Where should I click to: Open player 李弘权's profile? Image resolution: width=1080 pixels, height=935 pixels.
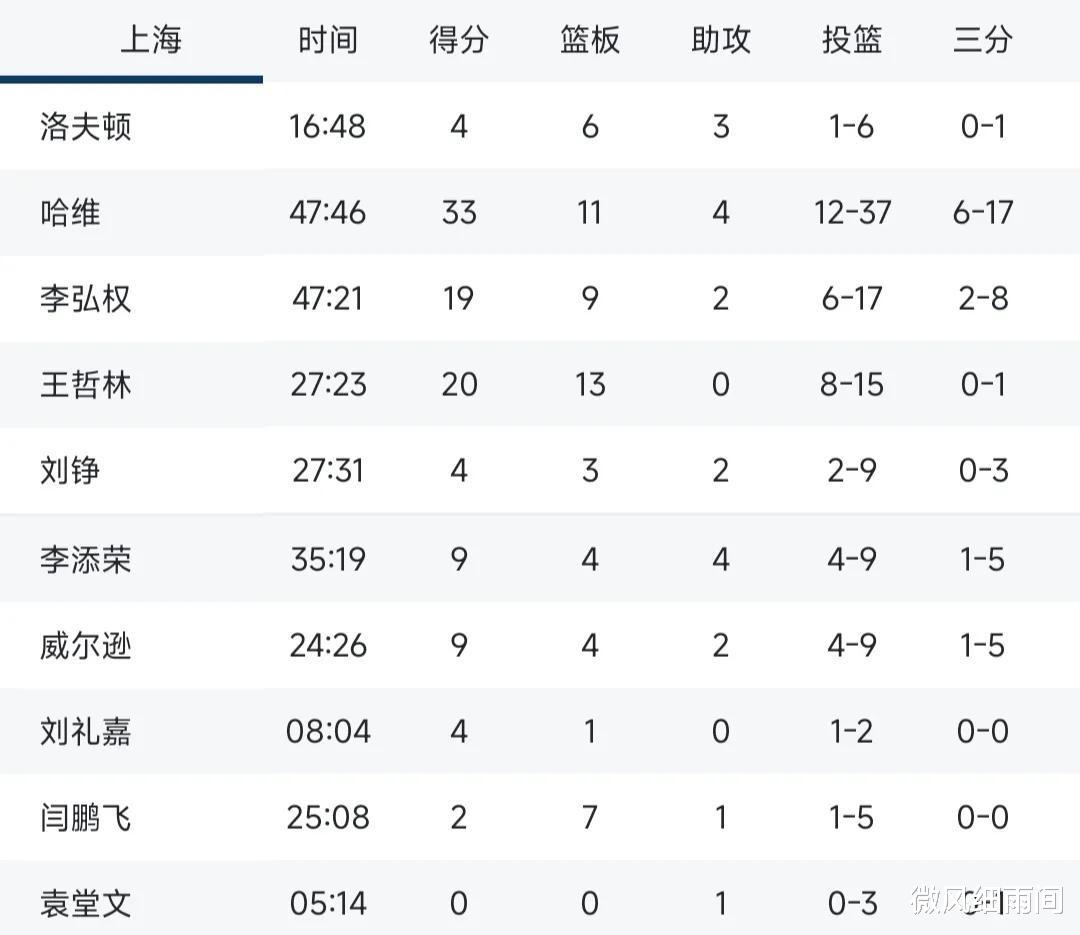click(x=85, y=298)
